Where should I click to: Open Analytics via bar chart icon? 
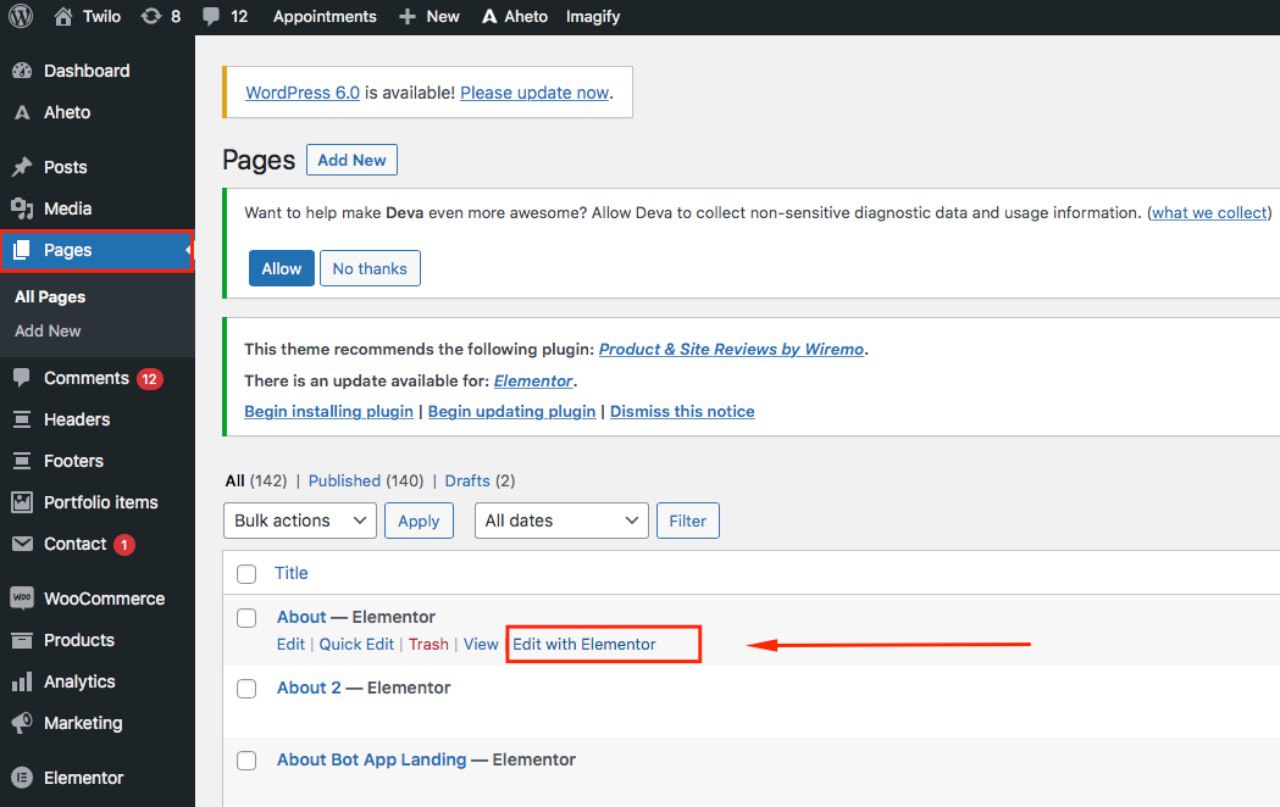22,681
